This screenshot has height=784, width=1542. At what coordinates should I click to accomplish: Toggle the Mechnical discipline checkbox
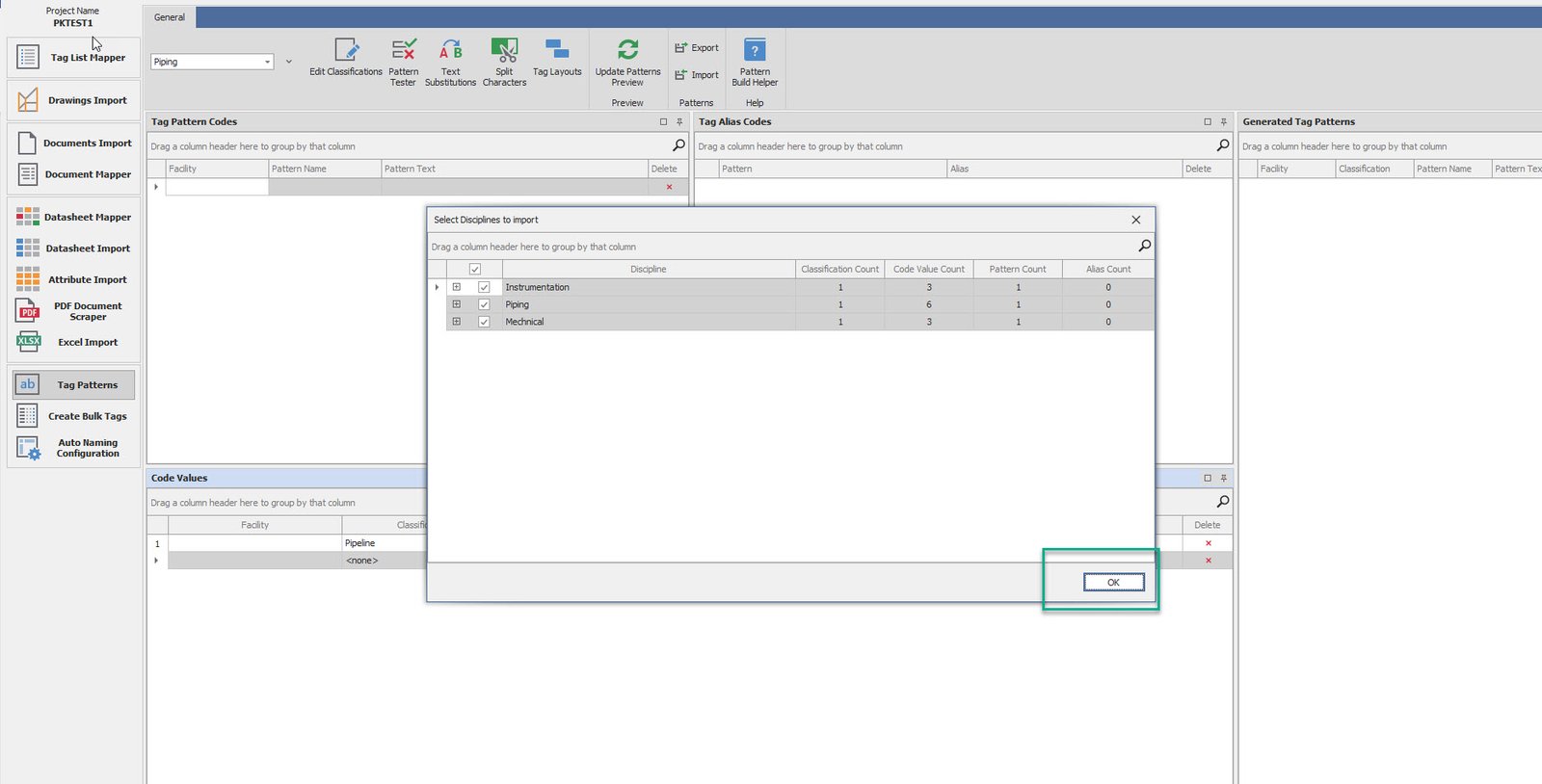[x=484, y=322]
